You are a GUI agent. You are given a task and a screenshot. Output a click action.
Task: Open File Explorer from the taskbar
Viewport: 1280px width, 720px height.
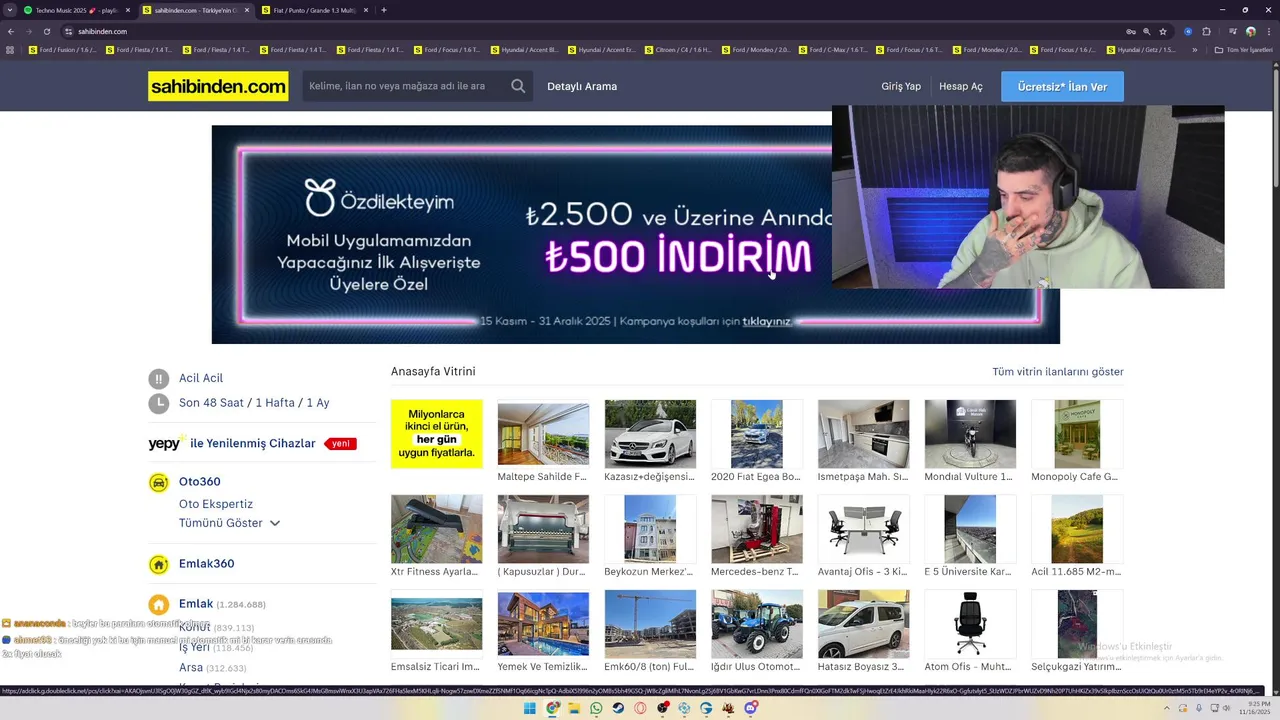pyautogui.click(x=574, y=708)
